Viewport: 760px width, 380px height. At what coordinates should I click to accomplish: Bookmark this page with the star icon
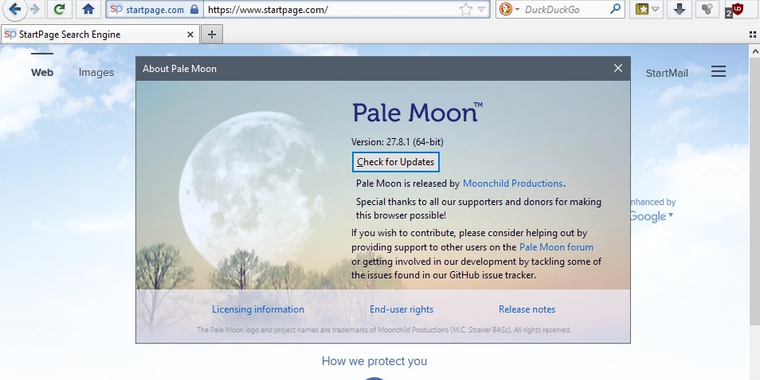tap(465, 9)
